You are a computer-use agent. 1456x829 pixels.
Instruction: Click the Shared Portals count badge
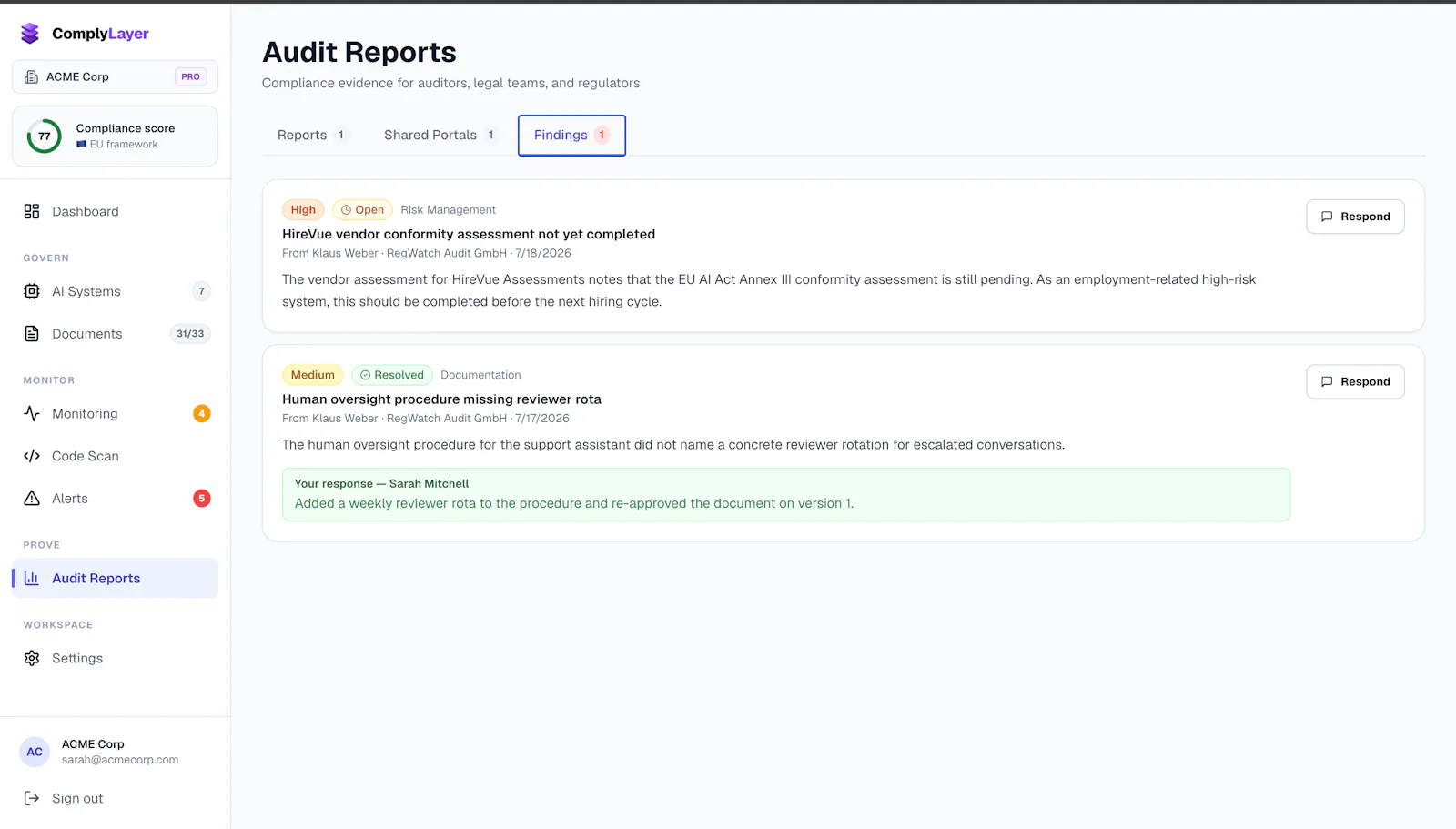coord(490,135)
